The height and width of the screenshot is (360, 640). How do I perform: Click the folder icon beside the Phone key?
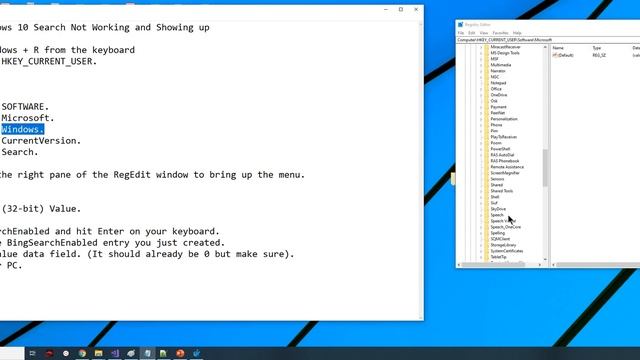(x=486, y=125)
